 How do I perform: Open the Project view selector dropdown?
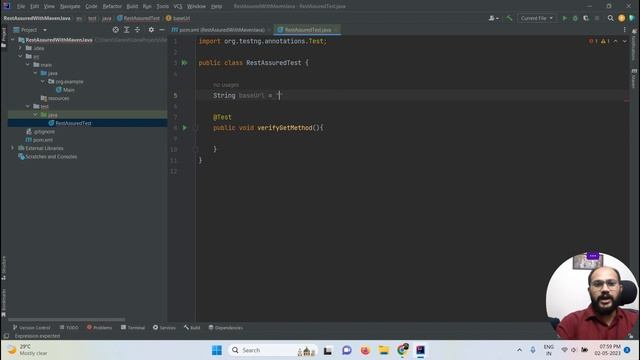tap(31, 30)
